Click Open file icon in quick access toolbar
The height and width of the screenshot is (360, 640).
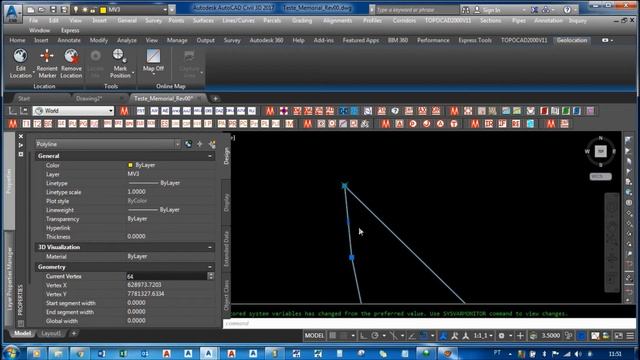[42, 9]
